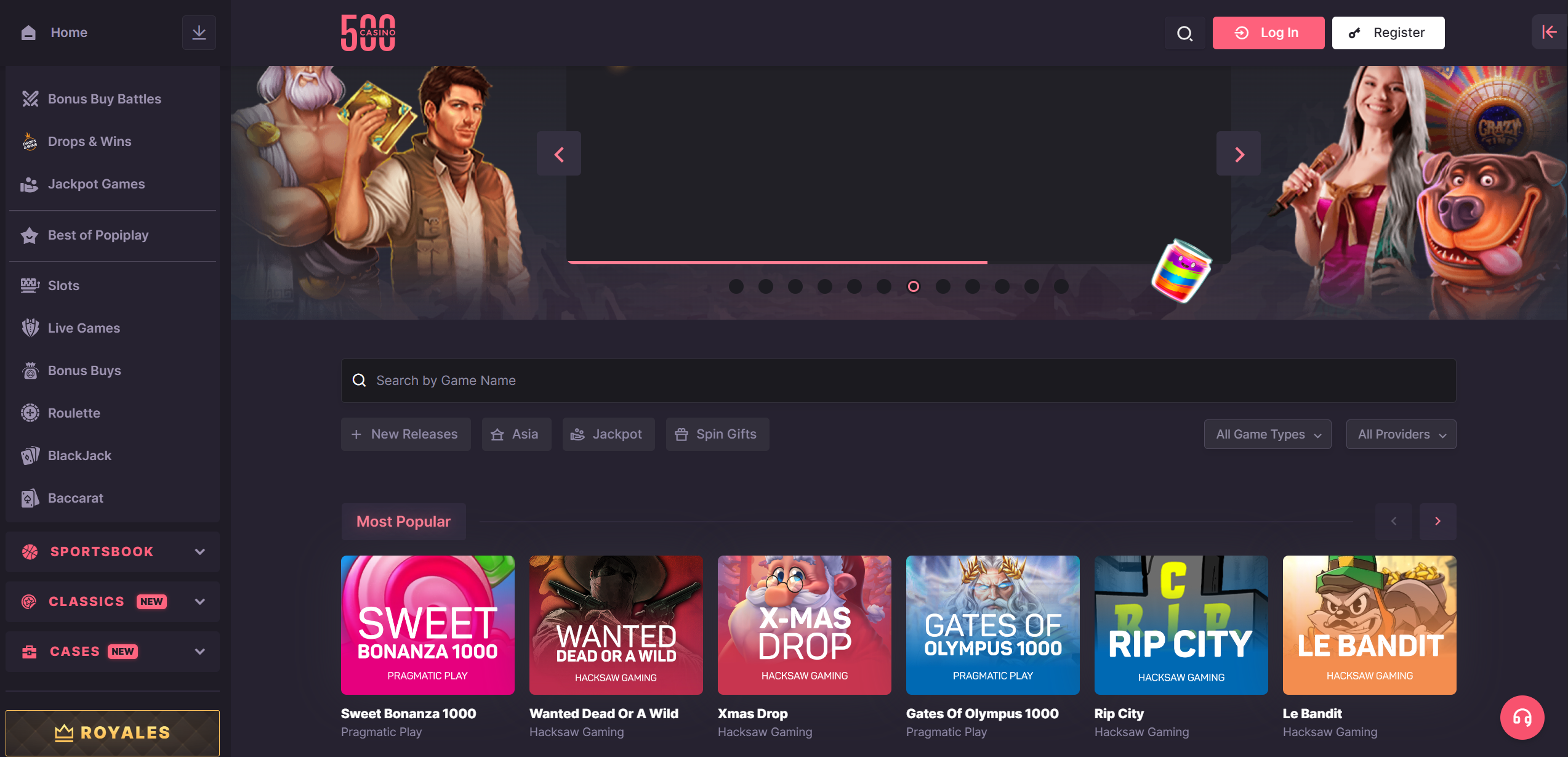Click the BlackJack cards icon
Screen dimensions: 1568x757
(x=30, y=456)
